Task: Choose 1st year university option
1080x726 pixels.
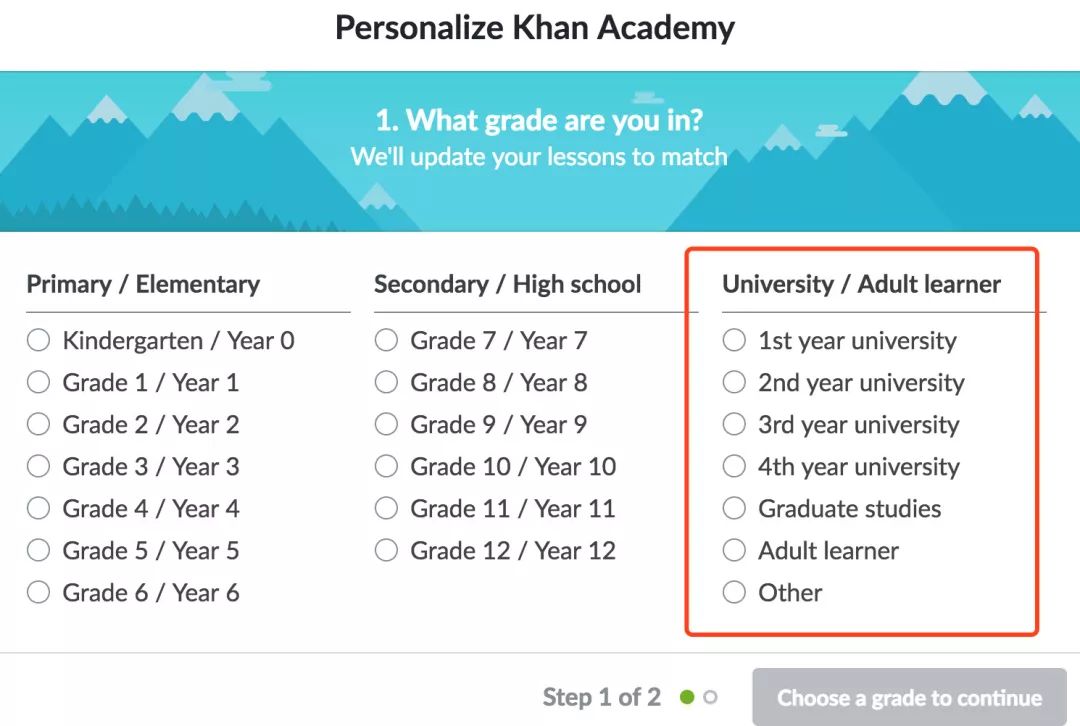Action: pyautogui.click(x=735, y=341)
